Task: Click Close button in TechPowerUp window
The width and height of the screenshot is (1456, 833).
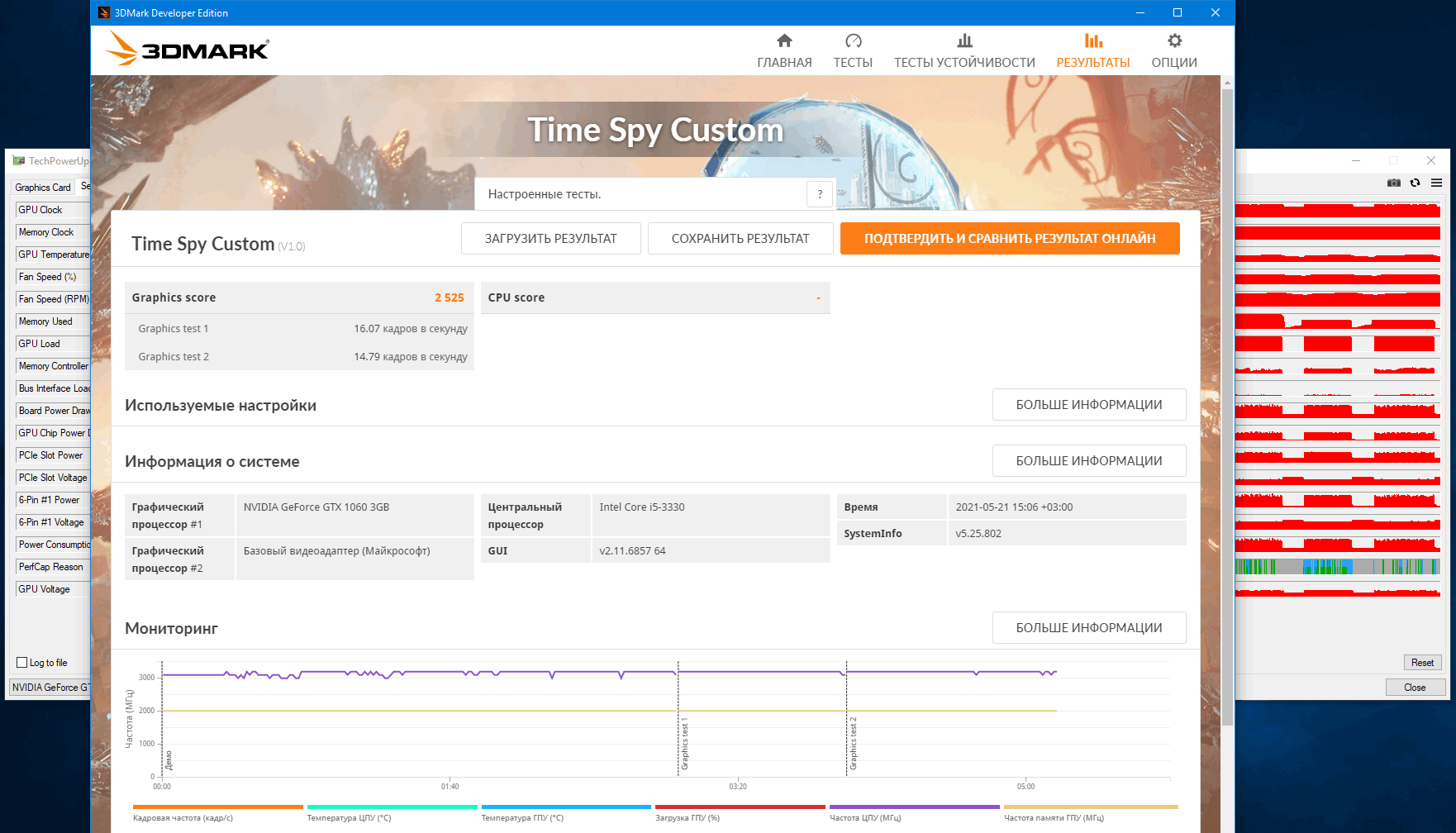Action: tap(1415, 688)
